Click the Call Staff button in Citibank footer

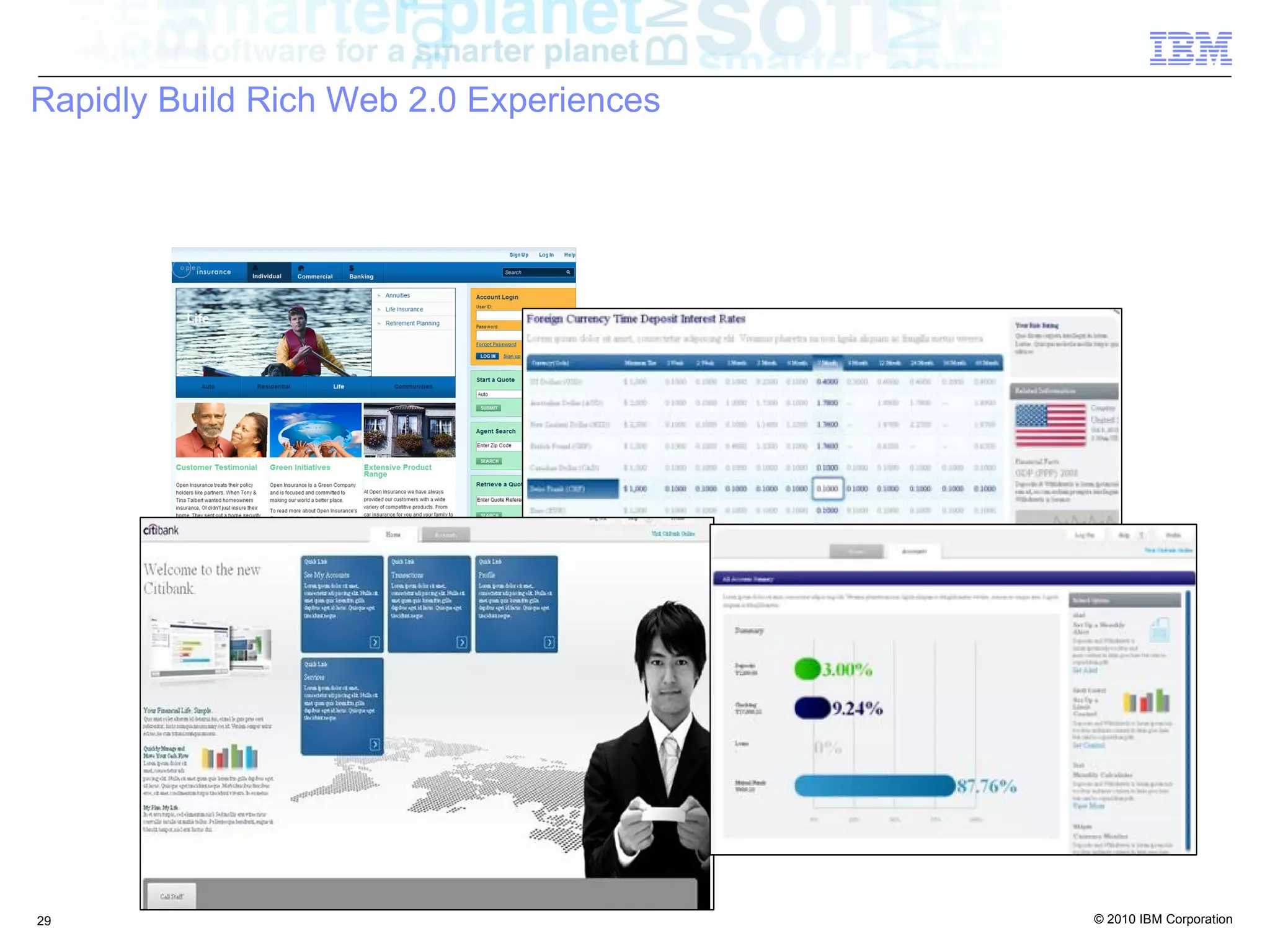point(172,896)
